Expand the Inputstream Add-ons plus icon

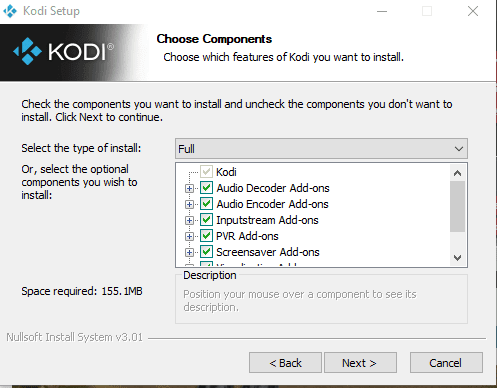(x=189, y=220)
